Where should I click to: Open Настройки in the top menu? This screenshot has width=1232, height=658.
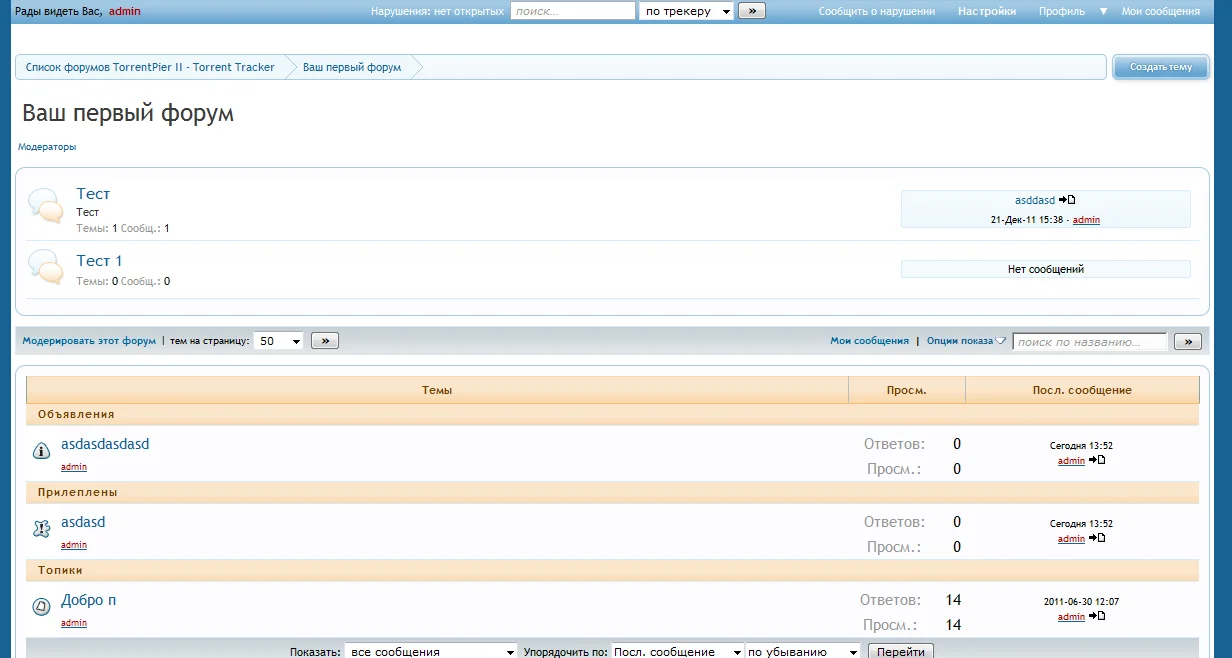click(987, 11)
